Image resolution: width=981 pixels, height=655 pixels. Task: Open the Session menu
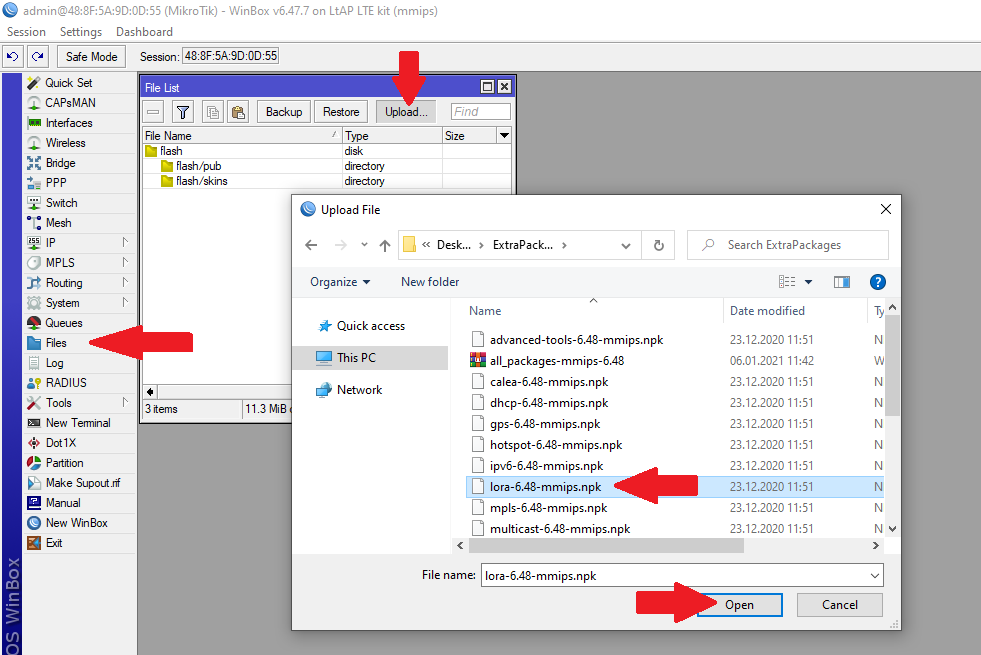26,32
